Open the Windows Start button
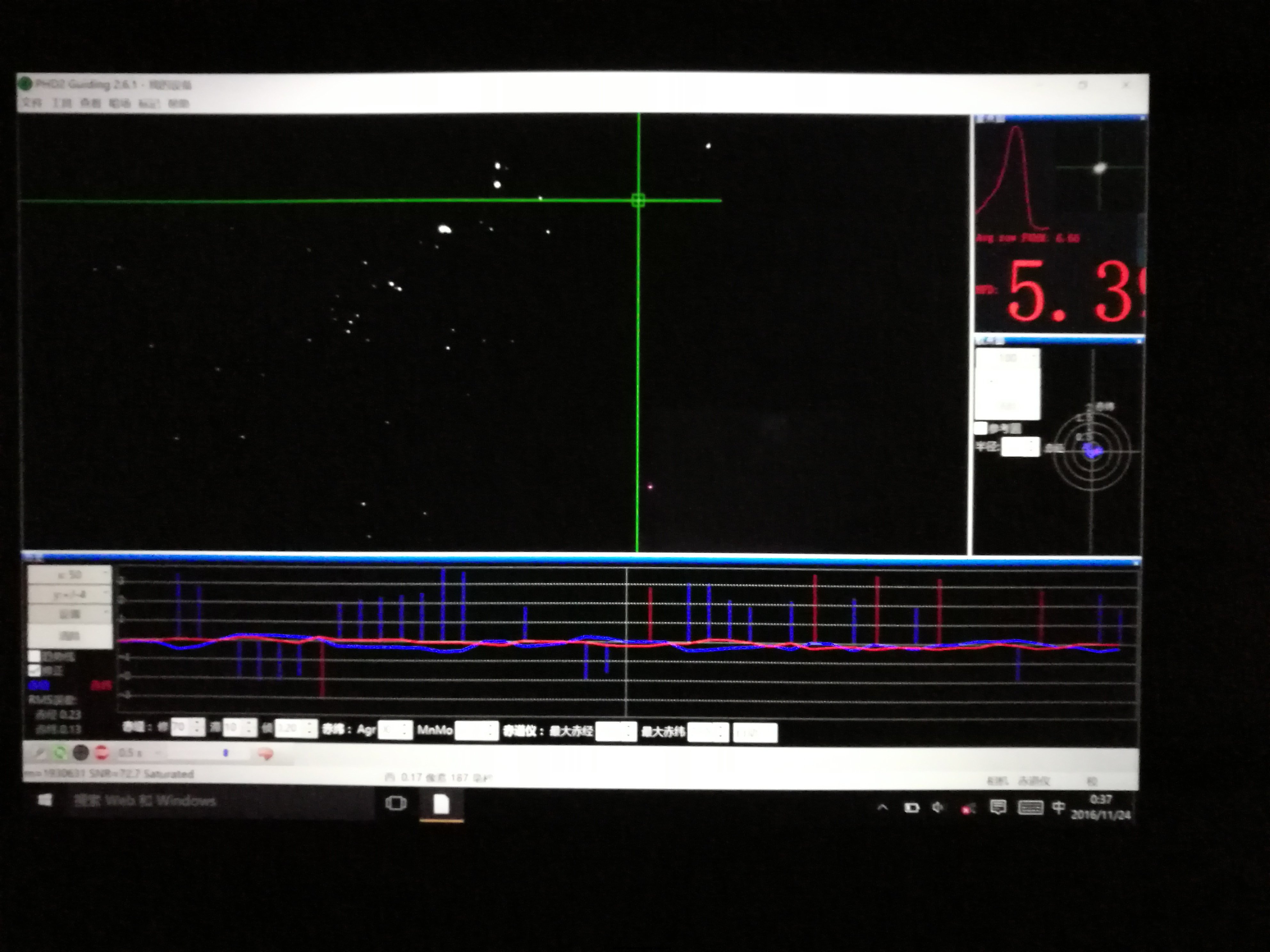Screen dimensions: 1270x952 (45, 800)
